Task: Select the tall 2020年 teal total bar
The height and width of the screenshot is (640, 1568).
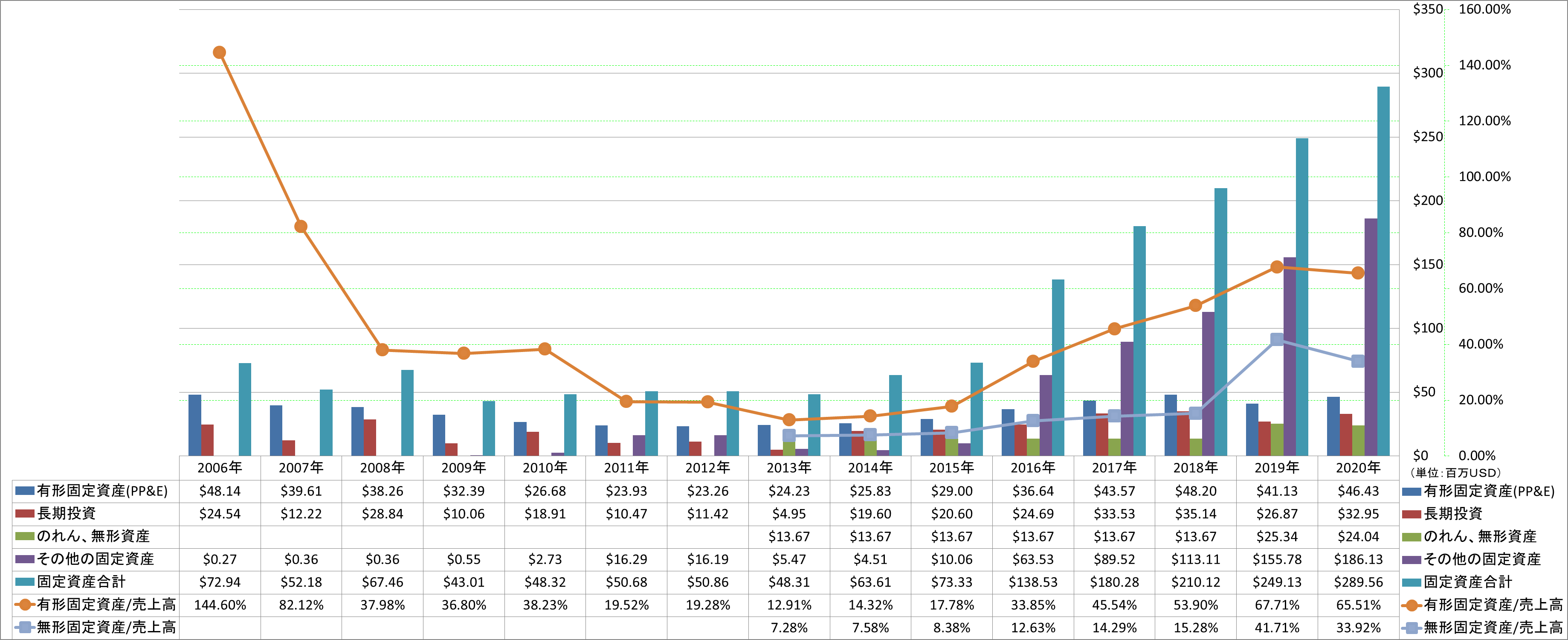Action: [x=1383, y=271]
